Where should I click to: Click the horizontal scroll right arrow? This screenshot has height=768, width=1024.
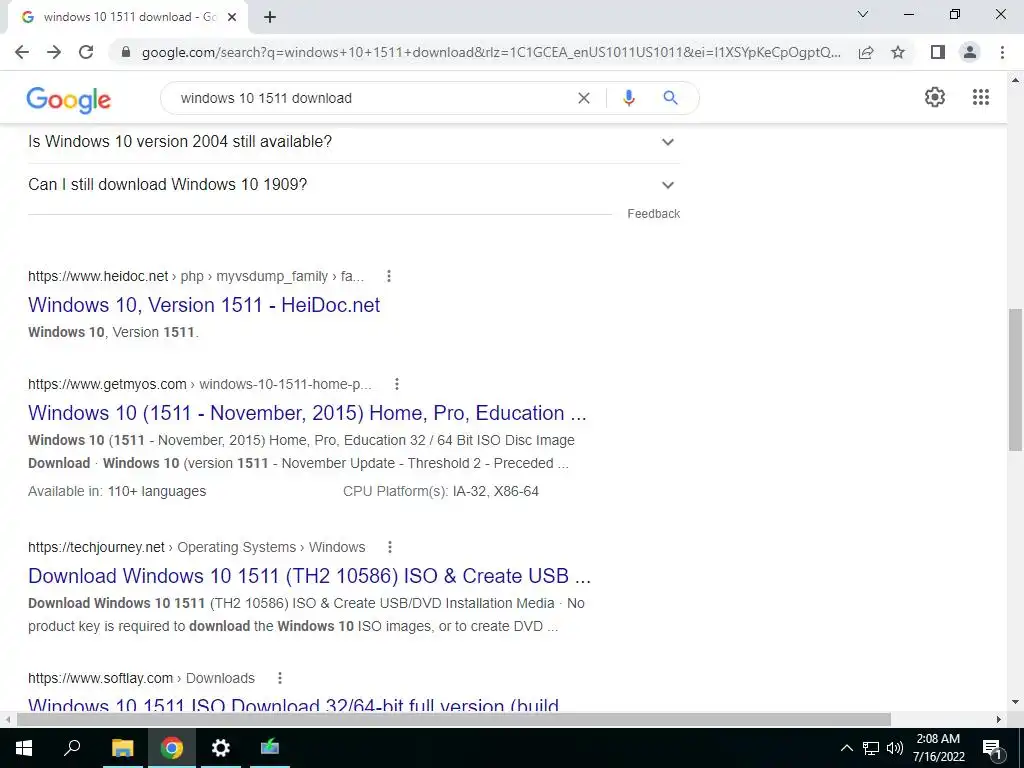pyautogui.click(x=999, y=719)
